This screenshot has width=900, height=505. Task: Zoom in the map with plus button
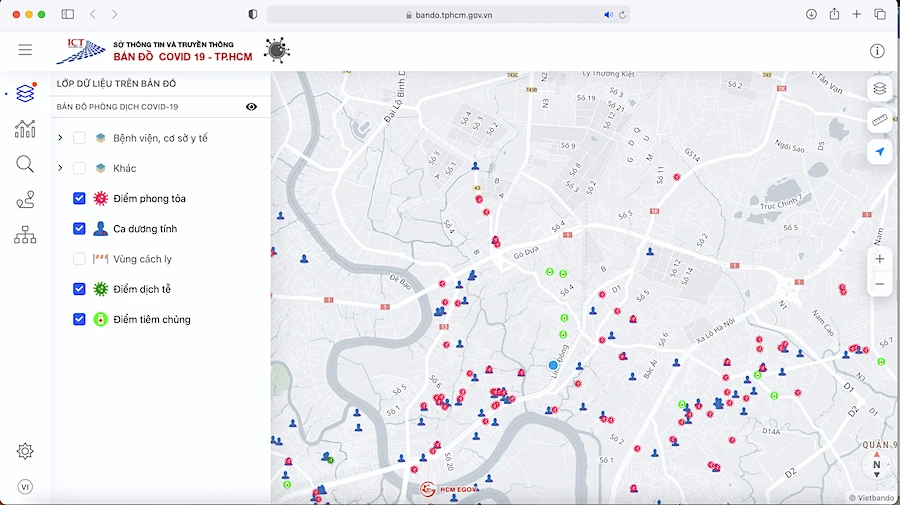tap(880, 259)
